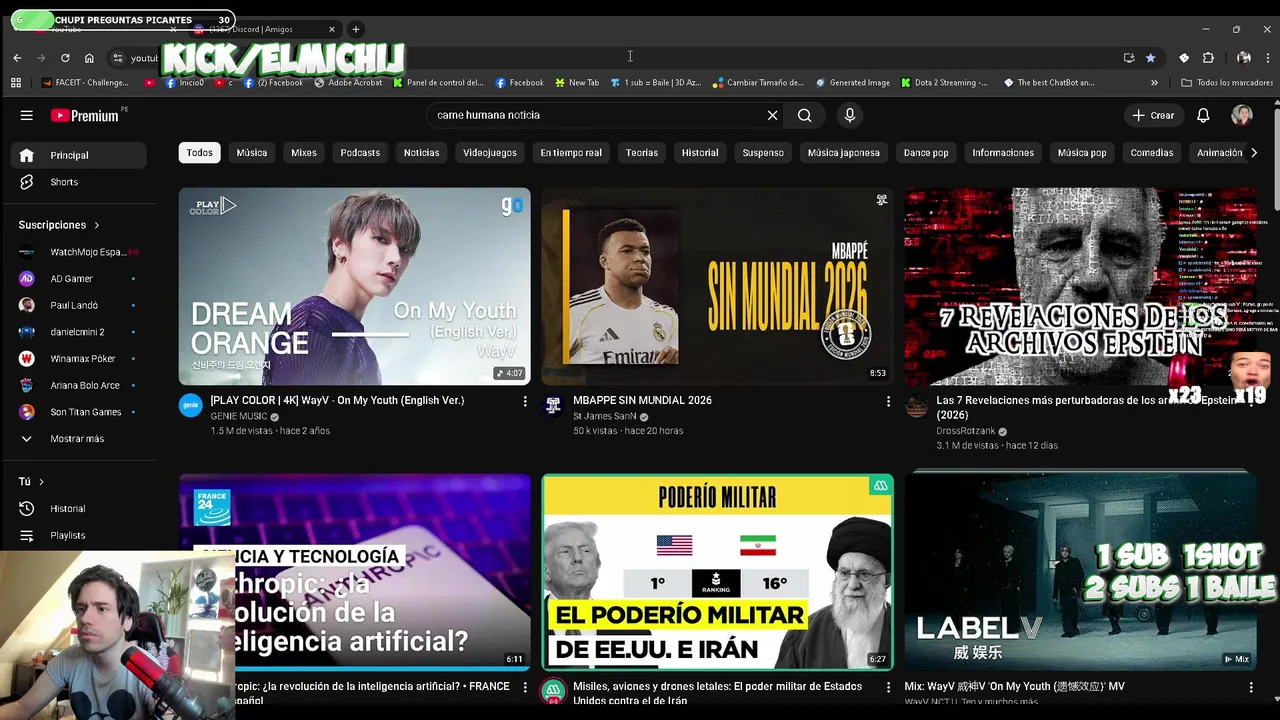Go to browser home page
The width and height of the screenshot is (1280, 720).
(x=89, y=58)
